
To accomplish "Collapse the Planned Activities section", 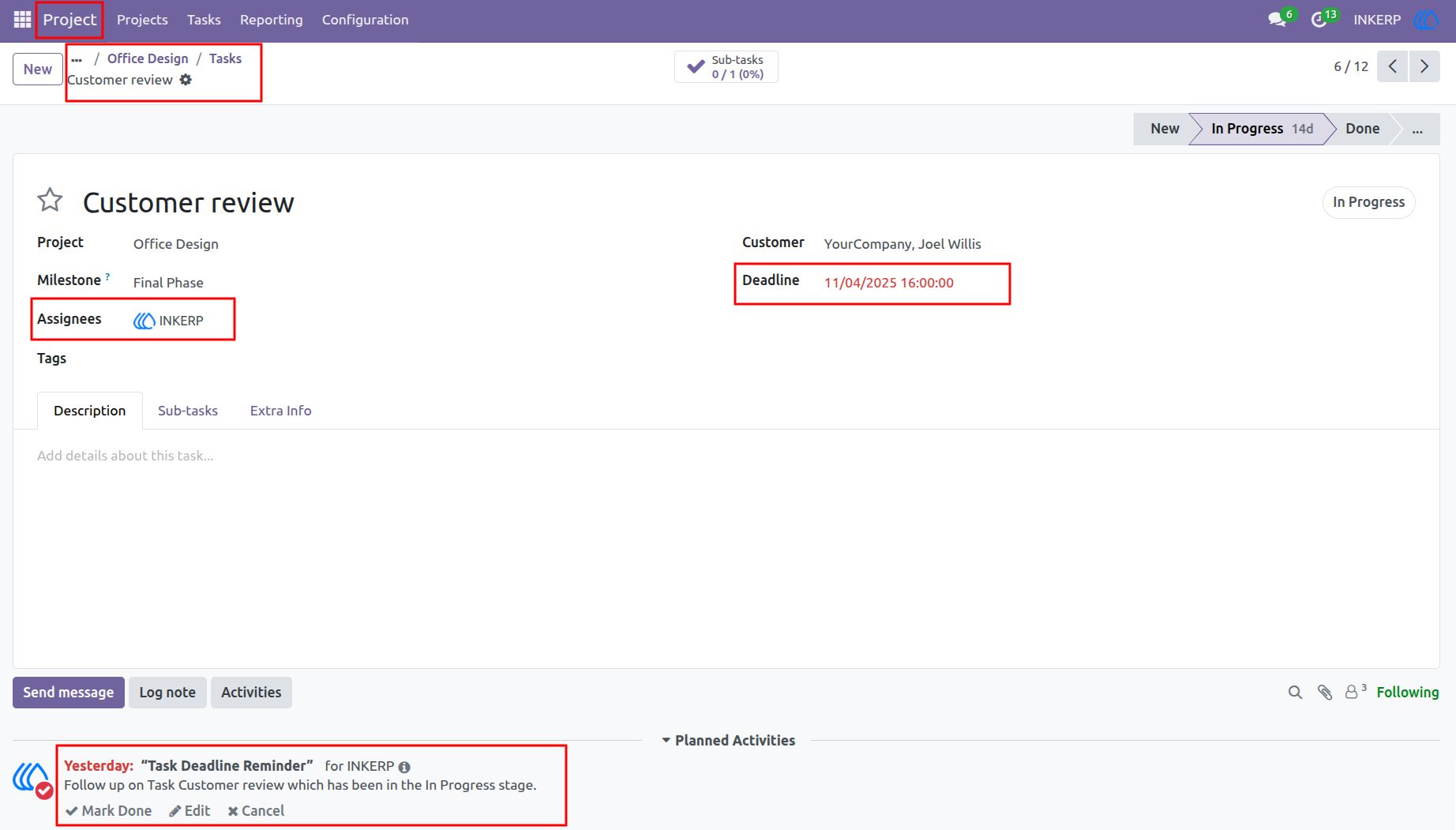I will [728, 741].
